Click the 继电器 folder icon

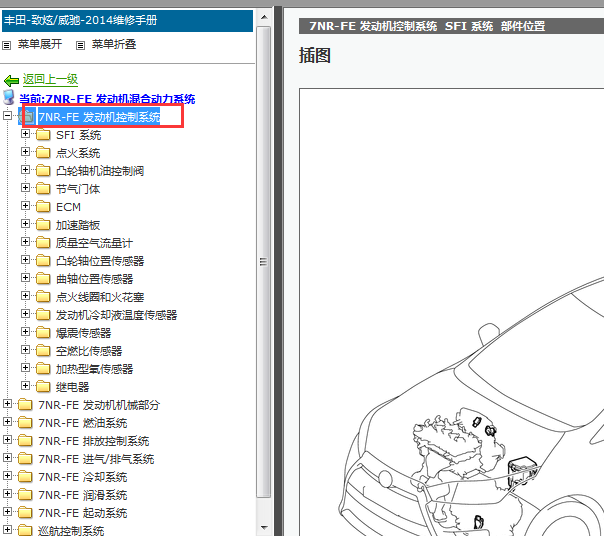tap(43, 386)
